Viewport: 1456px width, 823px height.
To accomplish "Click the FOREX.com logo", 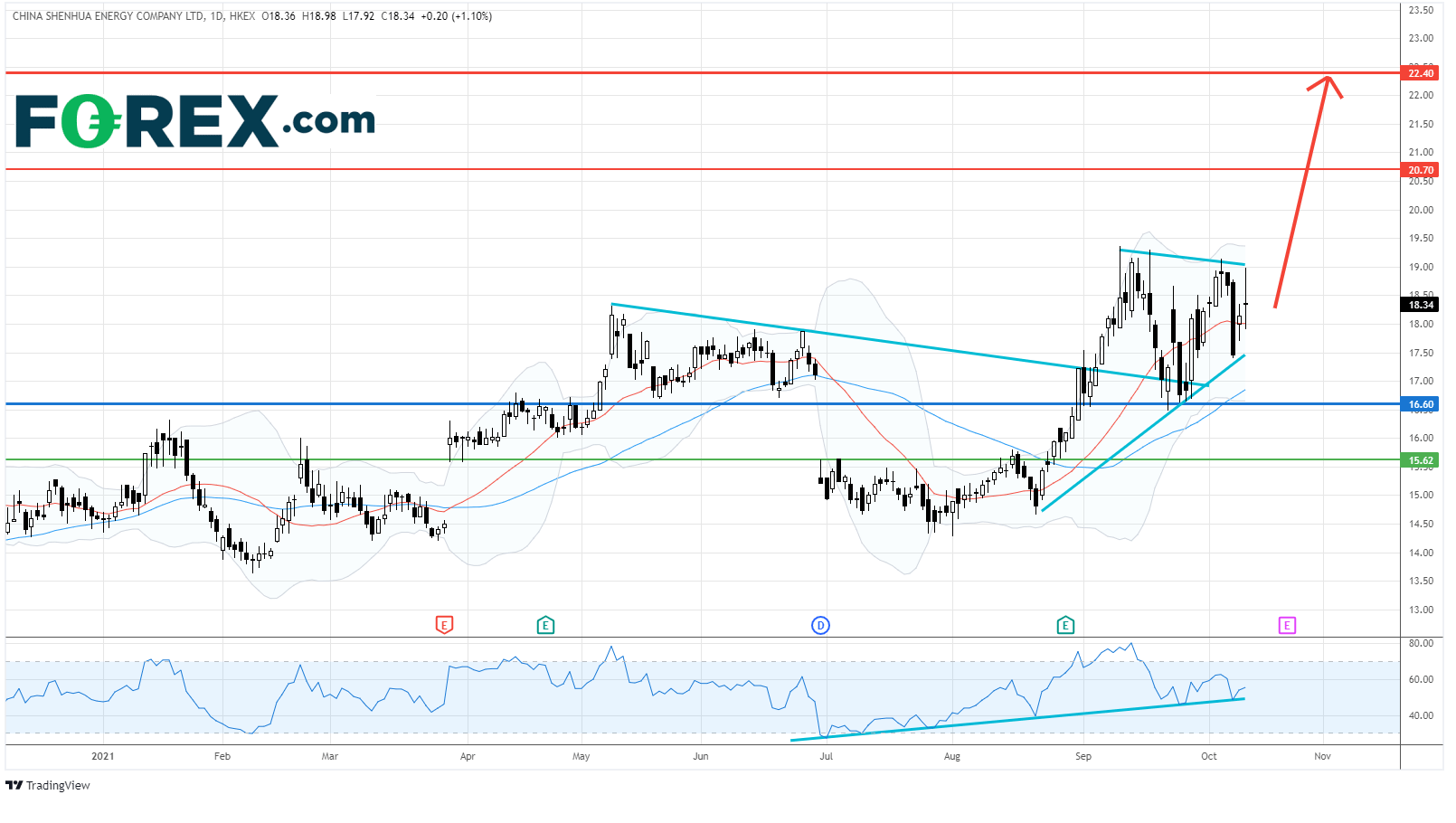I will [195, 121].
